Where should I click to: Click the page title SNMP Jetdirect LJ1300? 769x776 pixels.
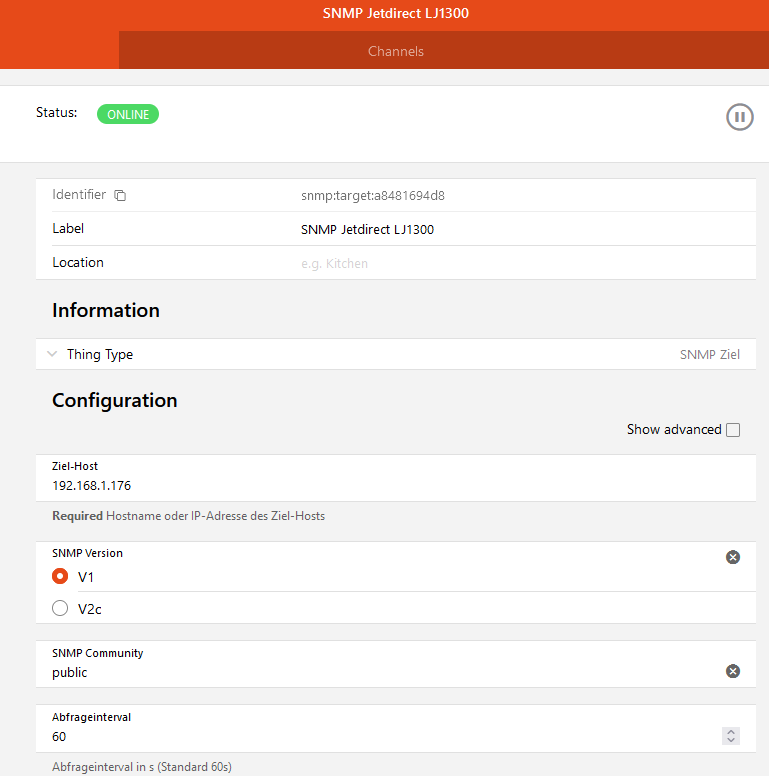395,14
